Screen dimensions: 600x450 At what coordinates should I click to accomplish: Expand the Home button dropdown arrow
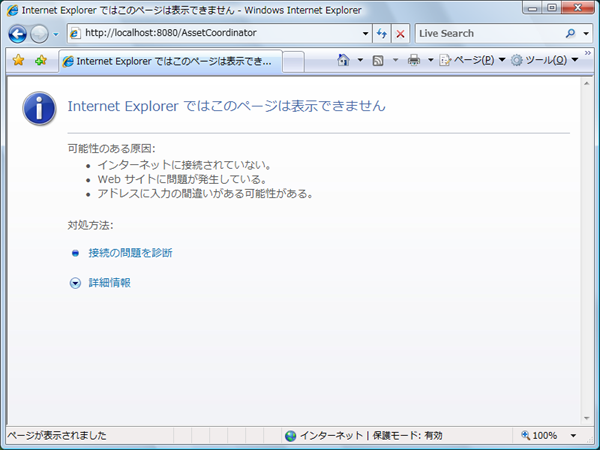click(x=360, y=60)
